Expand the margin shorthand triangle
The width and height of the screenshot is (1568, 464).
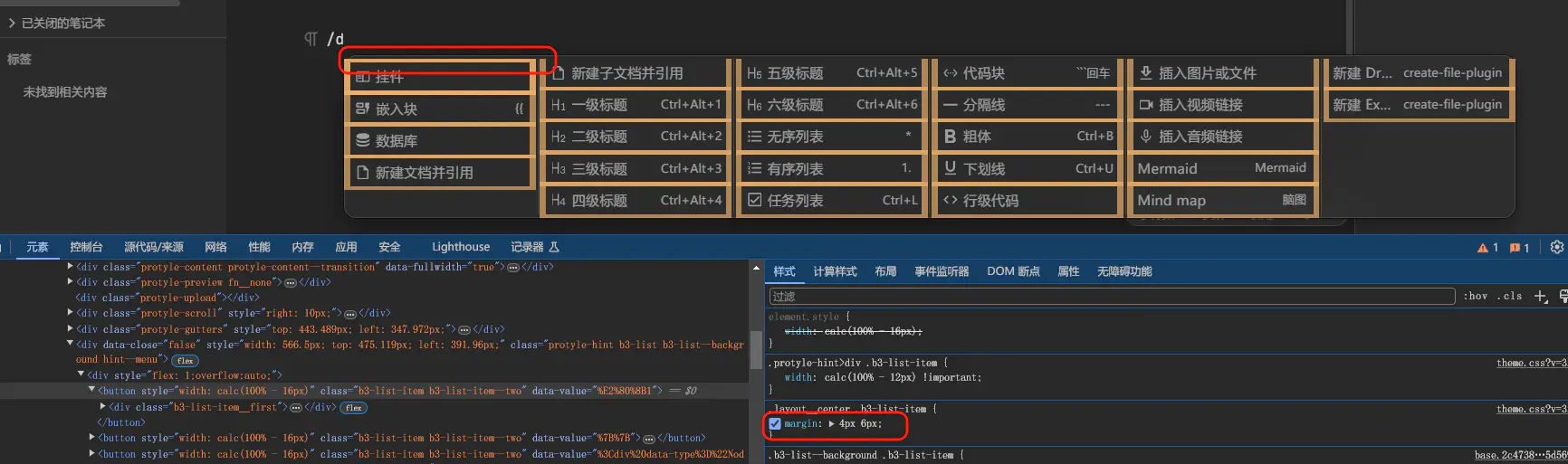coord(832,423)
